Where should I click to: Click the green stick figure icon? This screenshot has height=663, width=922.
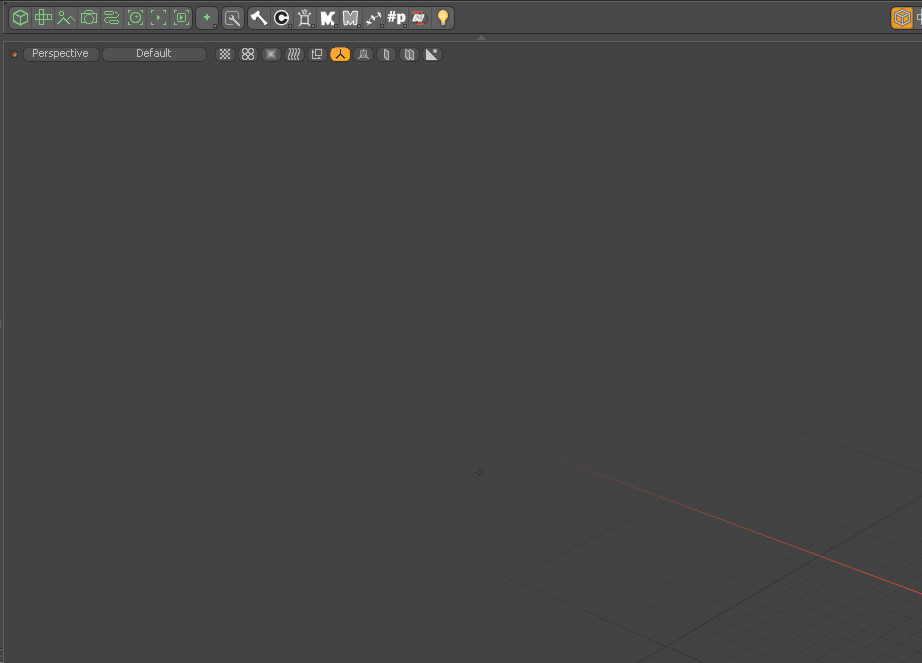click(x=66, y=18)
